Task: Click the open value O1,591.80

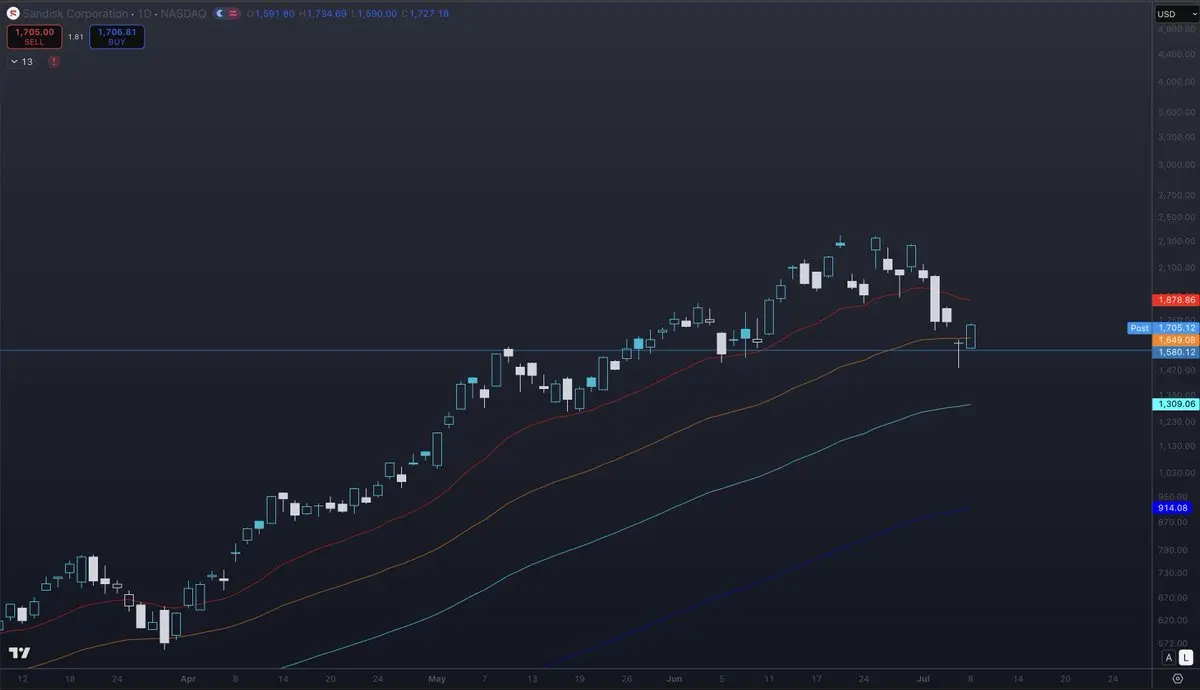Action: click(273, 14)
